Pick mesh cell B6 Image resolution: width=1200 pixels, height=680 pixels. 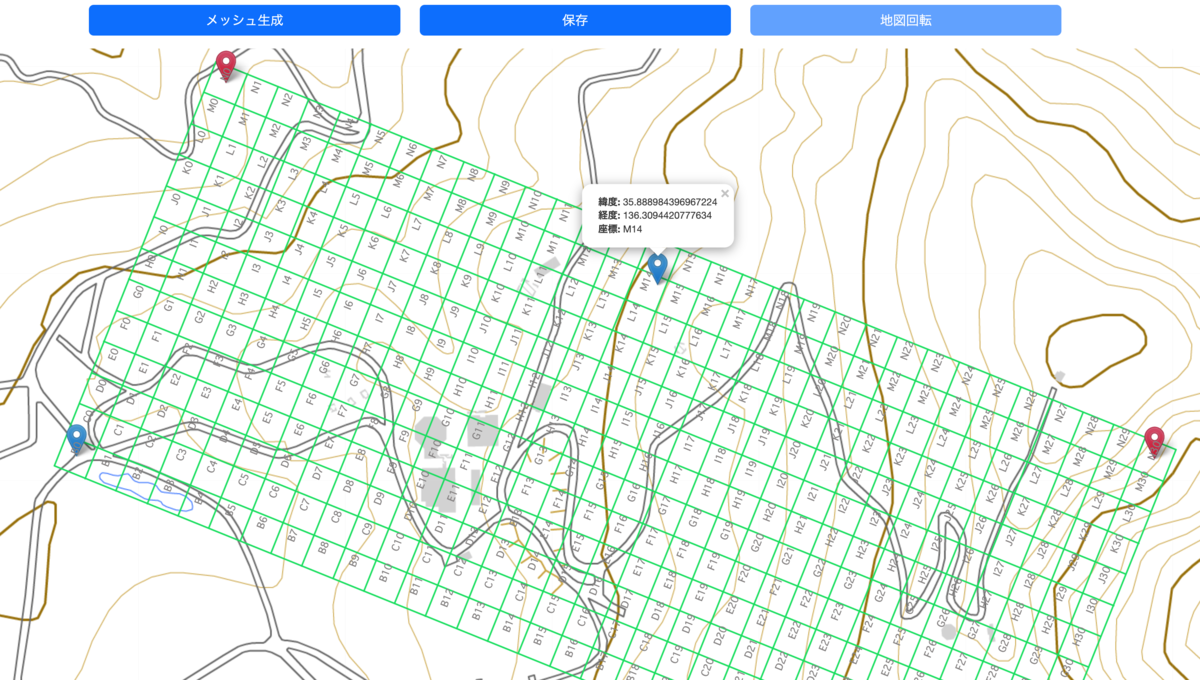(x=262, y=521)
